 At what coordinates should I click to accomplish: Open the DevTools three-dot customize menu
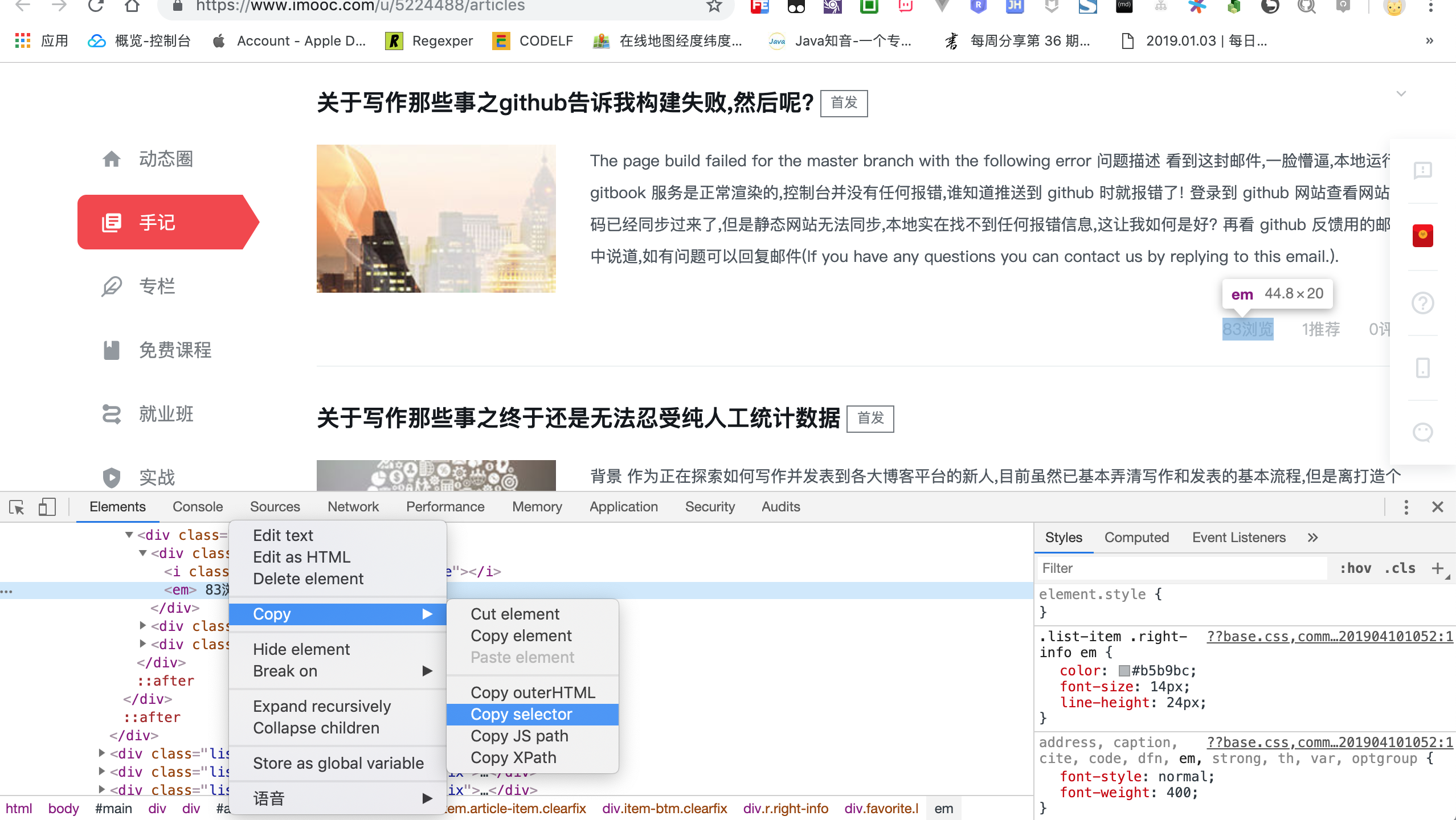[x=1406, y=506]
